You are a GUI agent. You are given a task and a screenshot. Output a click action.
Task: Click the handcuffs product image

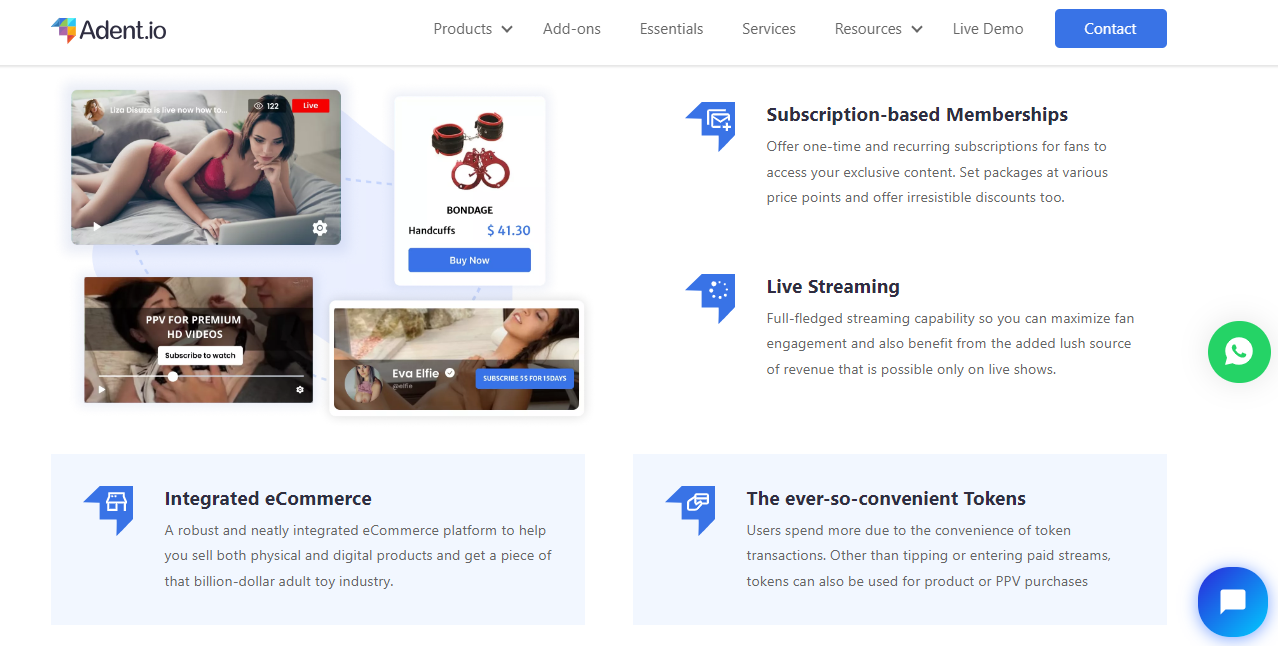point(470,150)
